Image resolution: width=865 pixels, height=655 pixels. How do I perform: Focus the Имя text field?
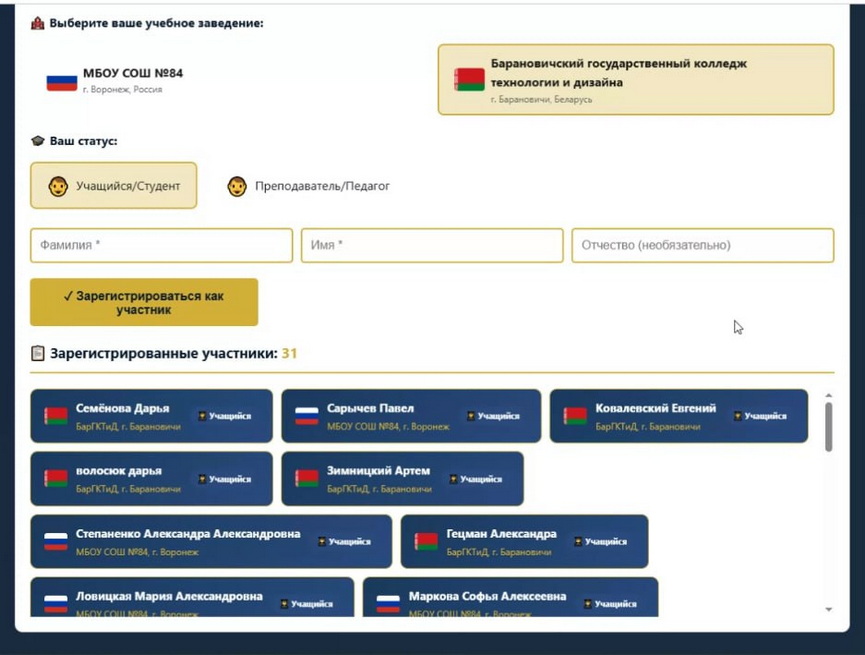[432, 245]
